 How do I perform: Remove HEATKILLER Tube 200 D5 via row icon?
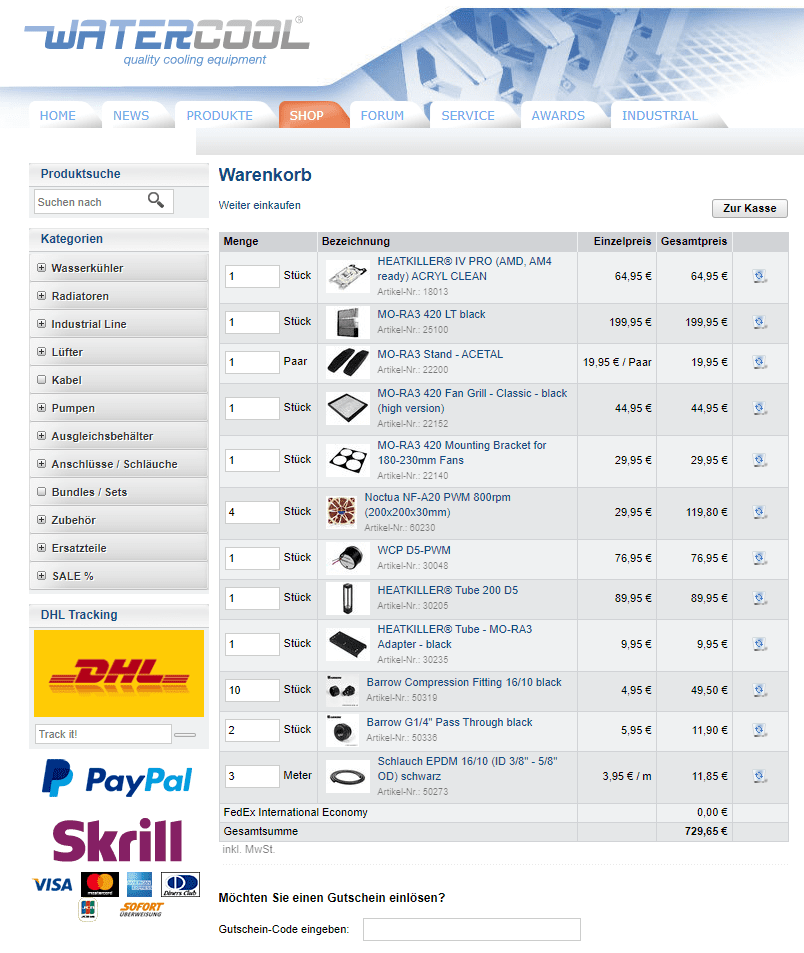(x=760, y=598)
